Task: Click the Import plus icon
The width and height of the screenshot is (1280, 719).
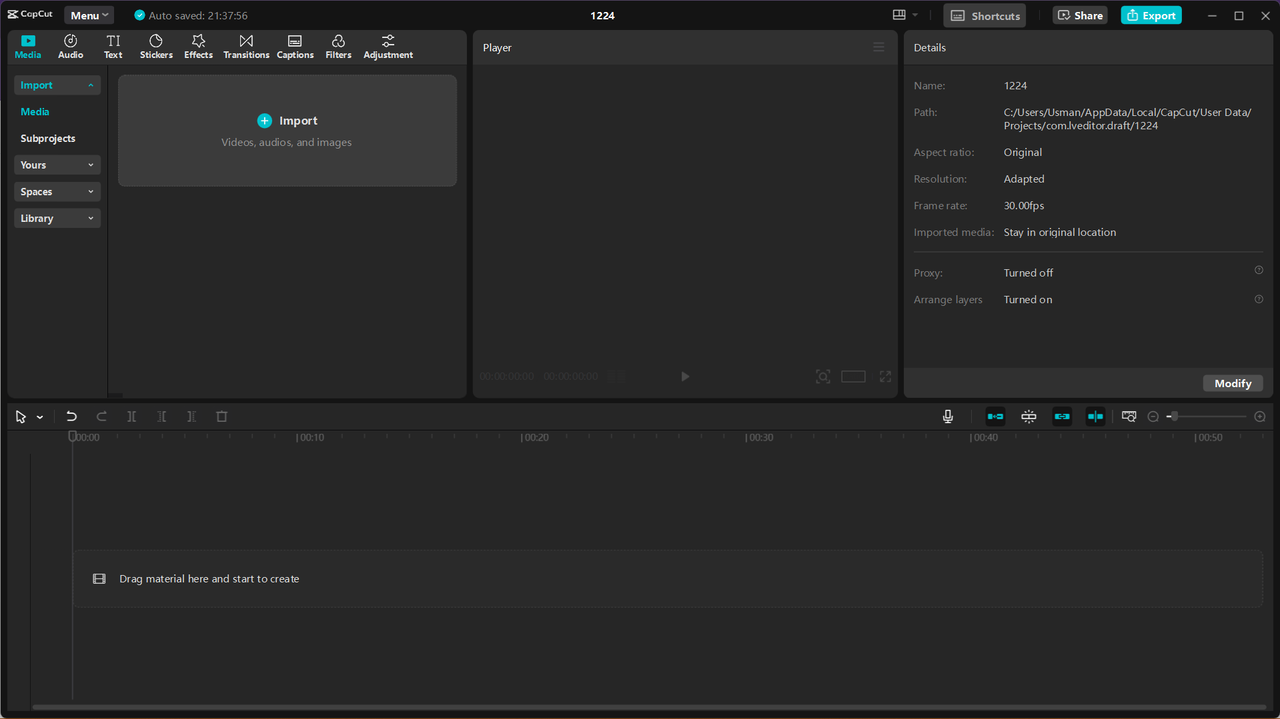Action: click(x=264, y=121)
